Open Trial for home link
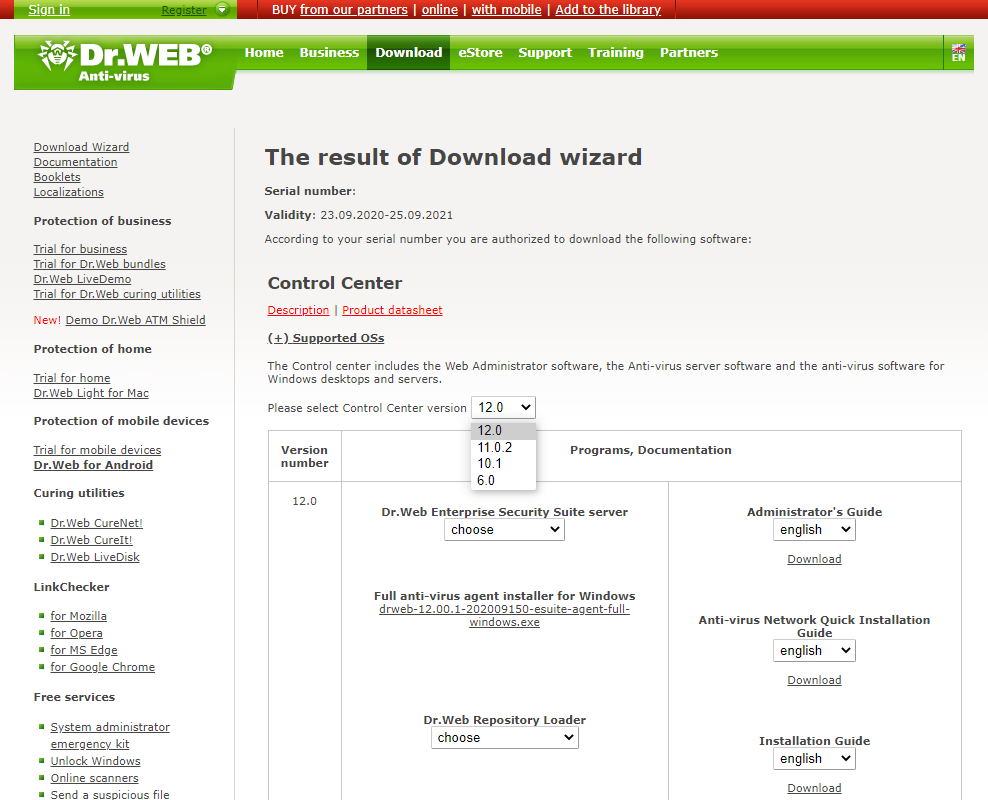Viewport: 988px width, 800px height. pos(72,378)
